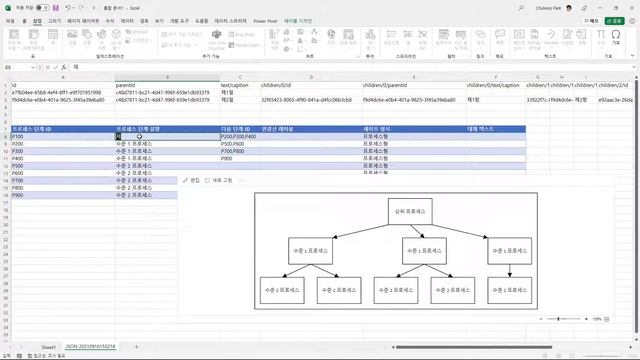Open Recommended Charts

point(274,40)
